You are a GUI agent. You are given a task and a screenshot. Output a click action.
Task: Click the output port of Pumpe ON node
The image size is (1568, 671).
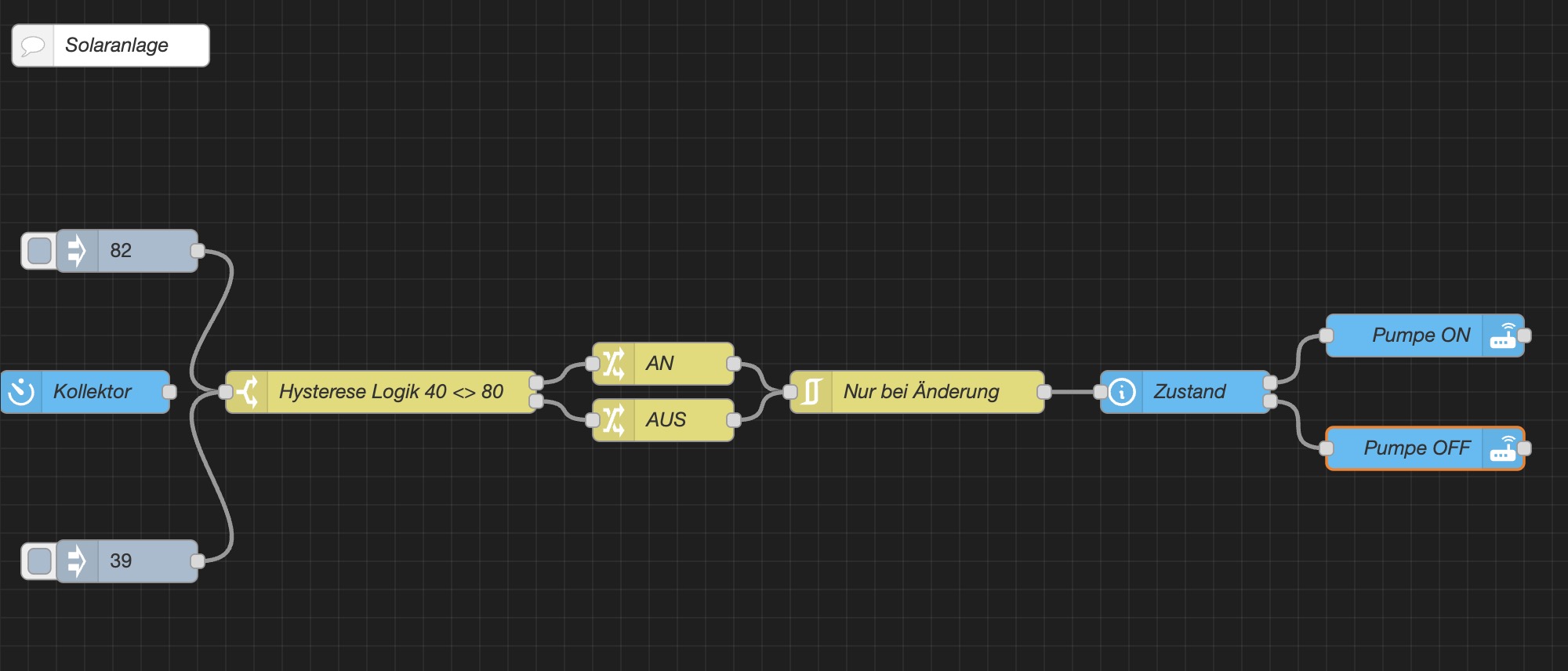[1524, 335]
